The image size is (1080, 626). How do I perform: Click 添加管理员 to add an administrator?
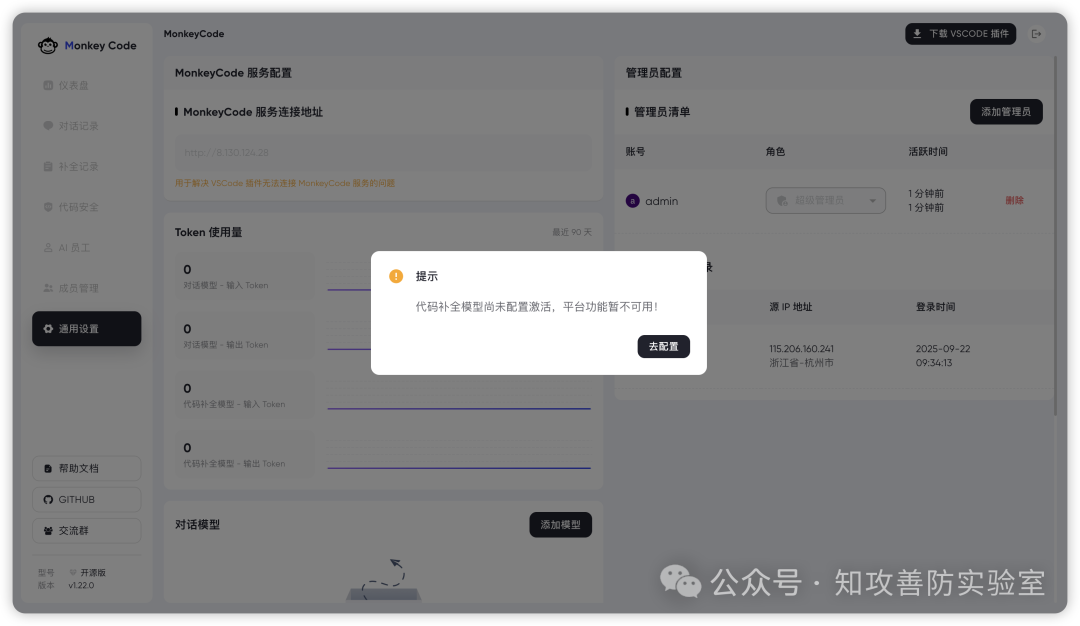coord(1005,111)
